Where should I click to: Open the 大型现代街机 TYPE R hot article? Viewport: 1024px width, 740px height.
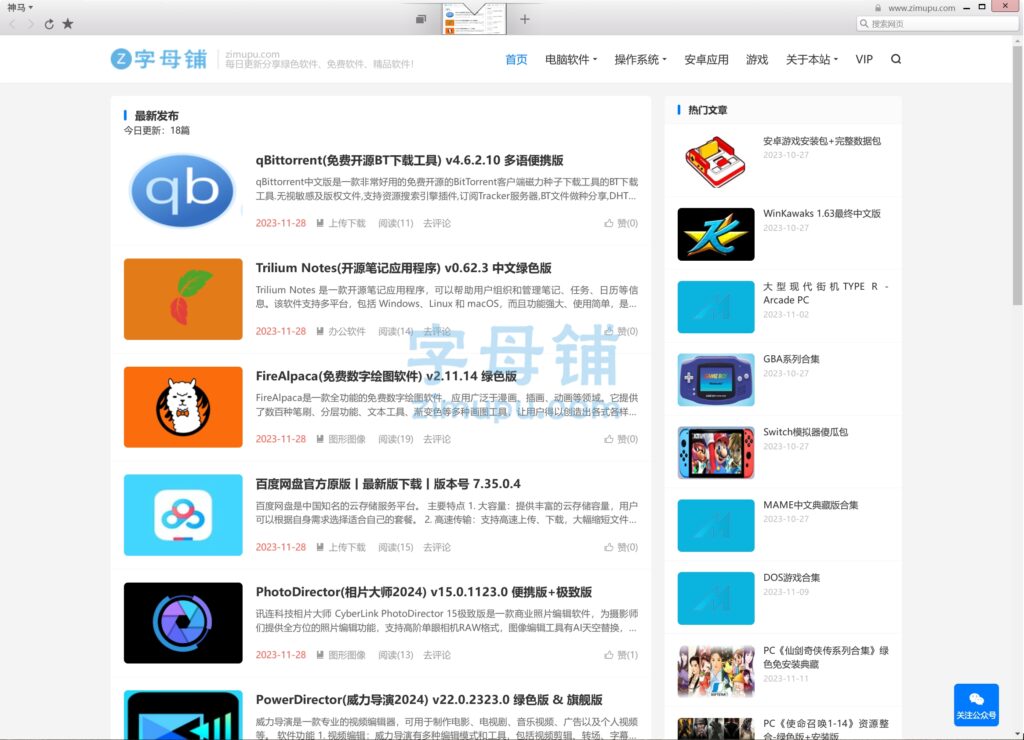(x=825, y=293)
